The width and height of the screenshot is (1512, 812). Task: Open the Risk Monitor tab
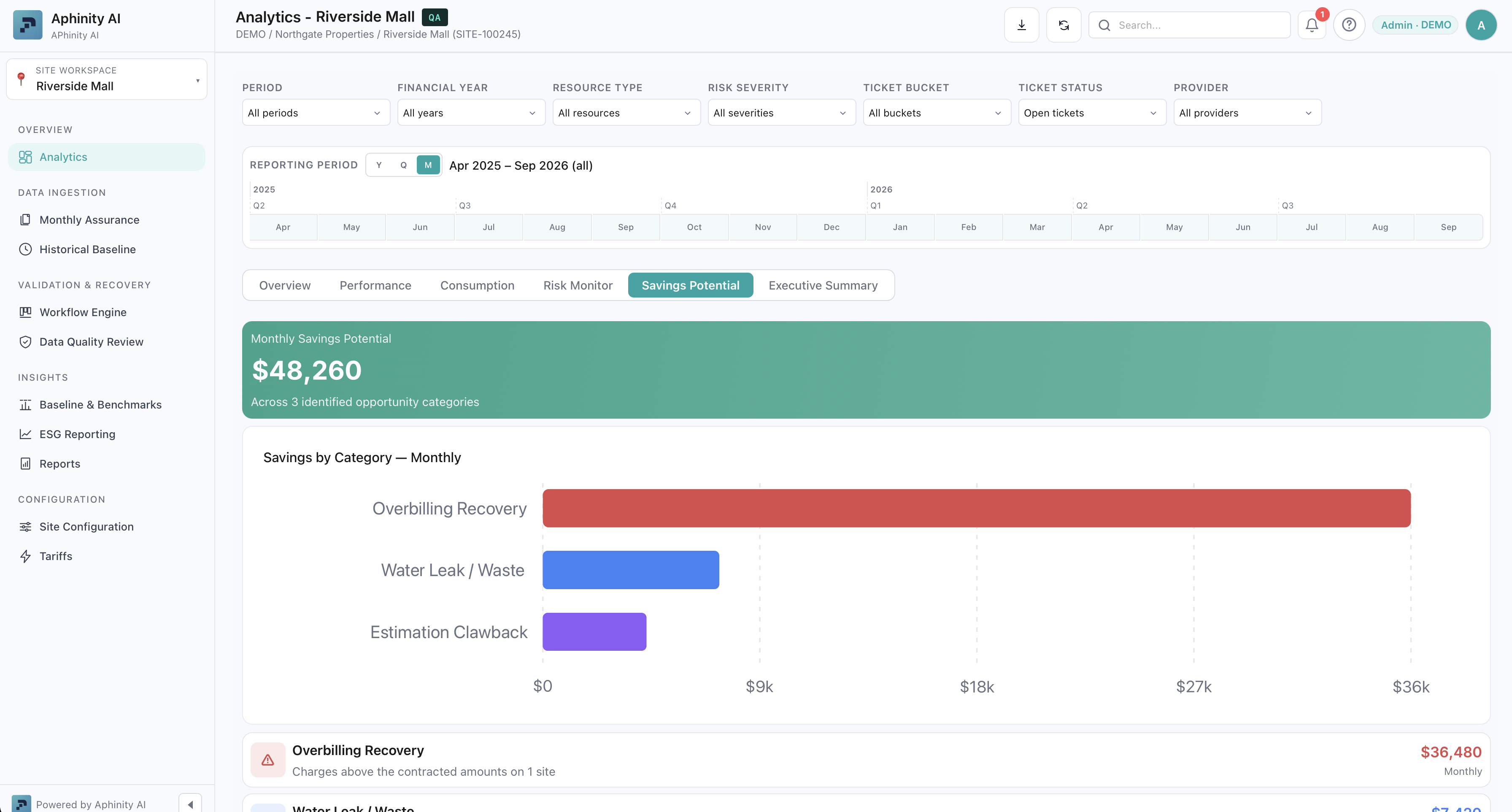coord(578,285)
